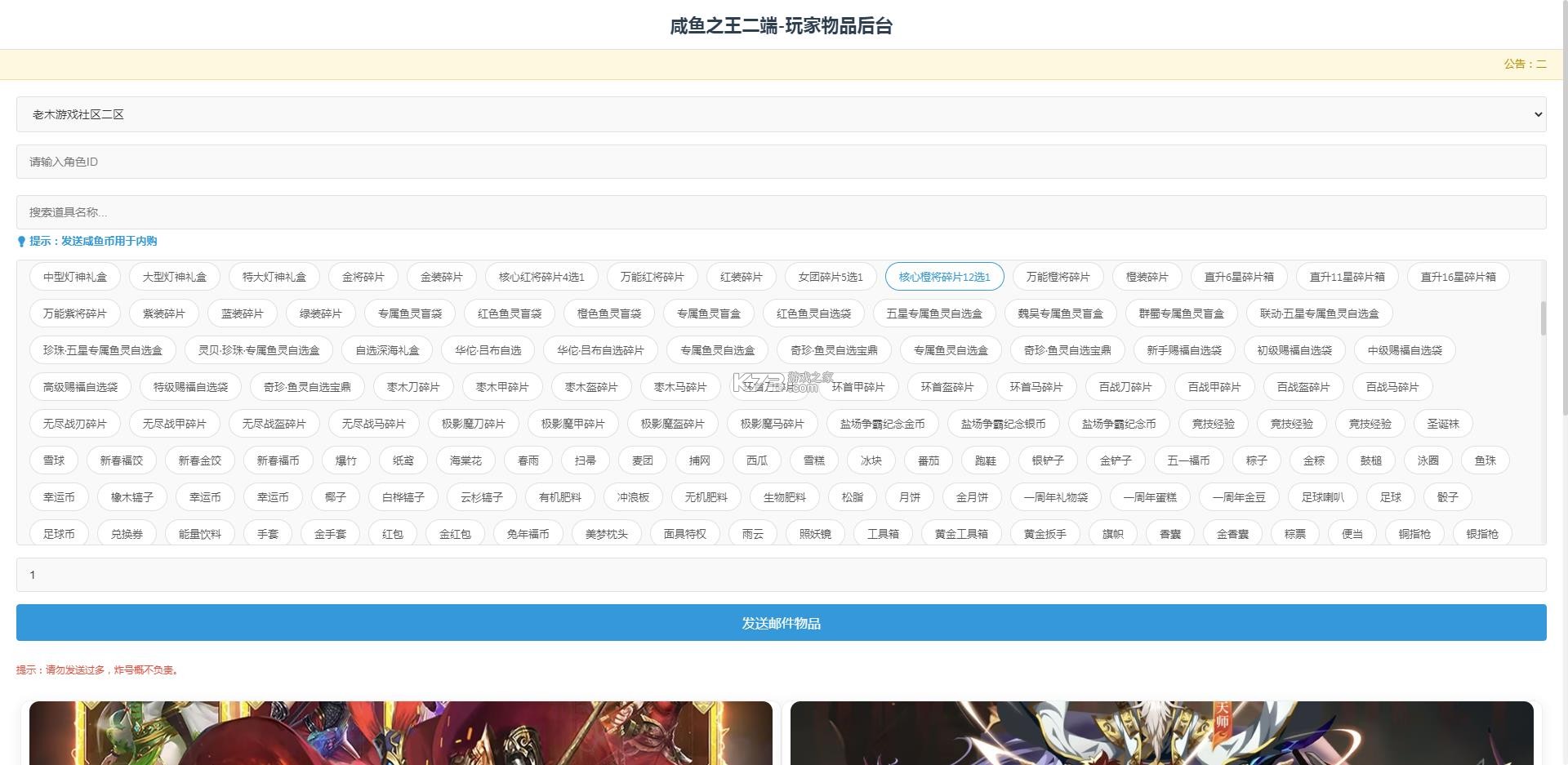
Task: Select the 中型灯神礼盒 item chip
Action: point(75,277)
